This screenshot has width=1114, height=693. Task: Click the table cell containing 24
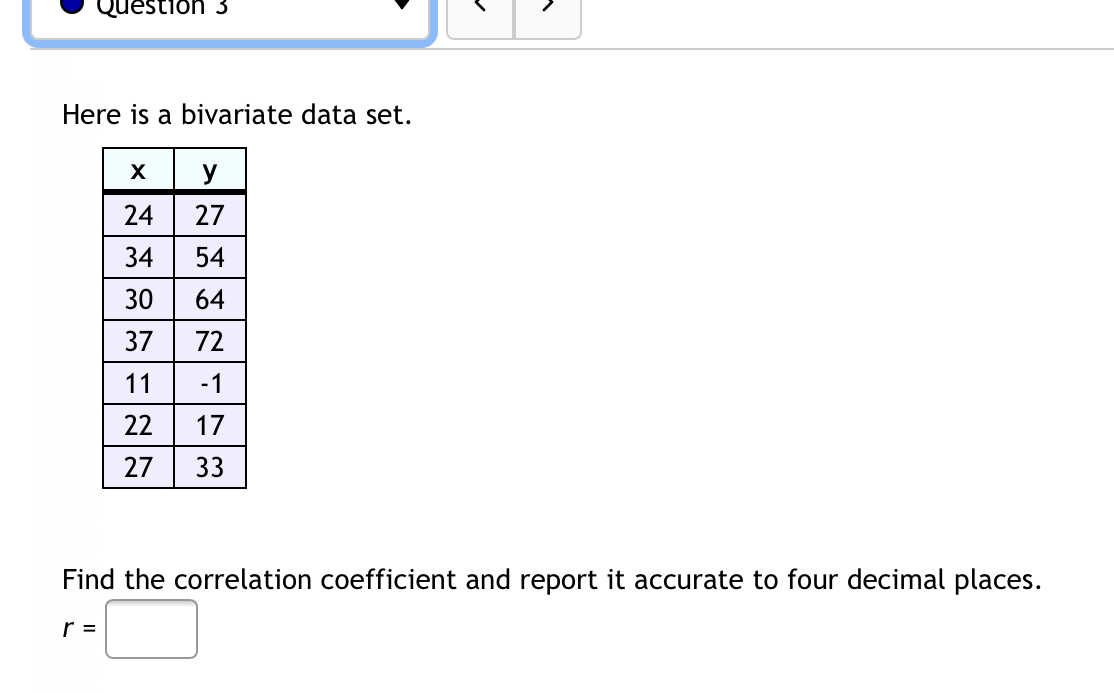137,215
